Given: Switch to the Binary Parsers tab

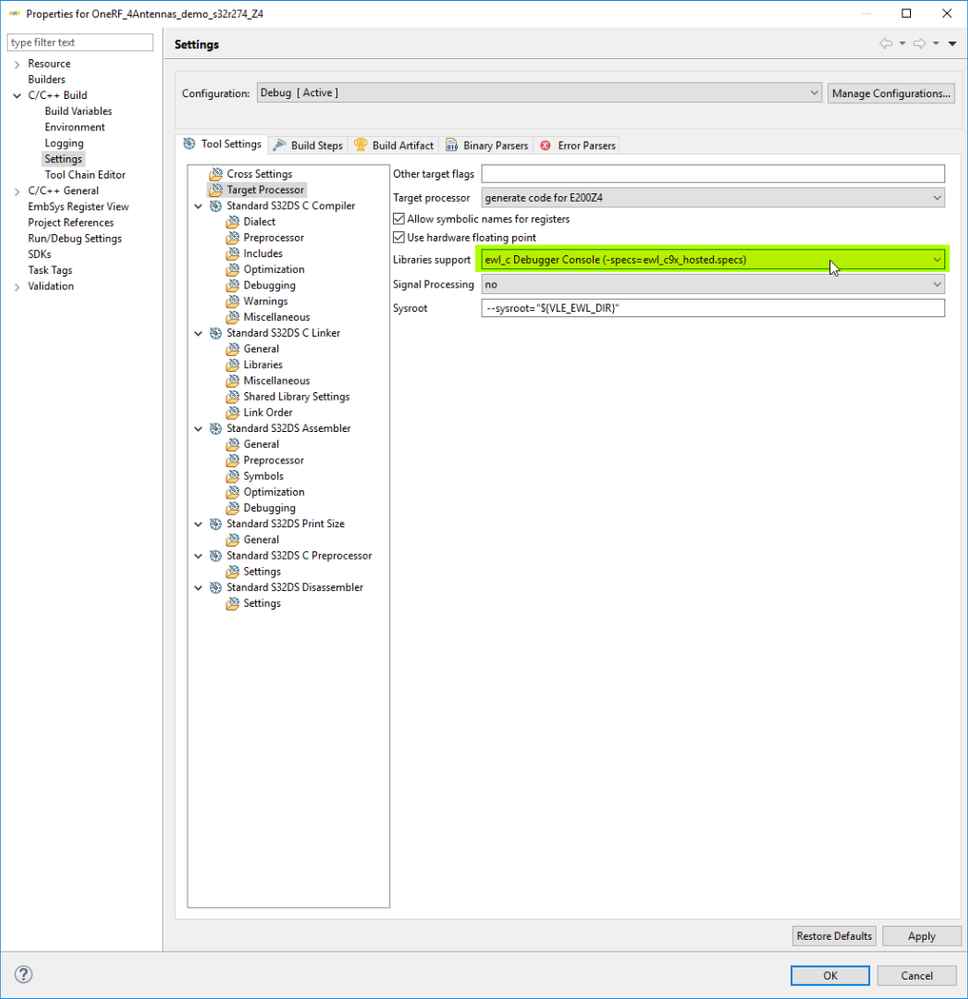Looking at the screenshot, I should pyautogui.click(x=488, y=145).
